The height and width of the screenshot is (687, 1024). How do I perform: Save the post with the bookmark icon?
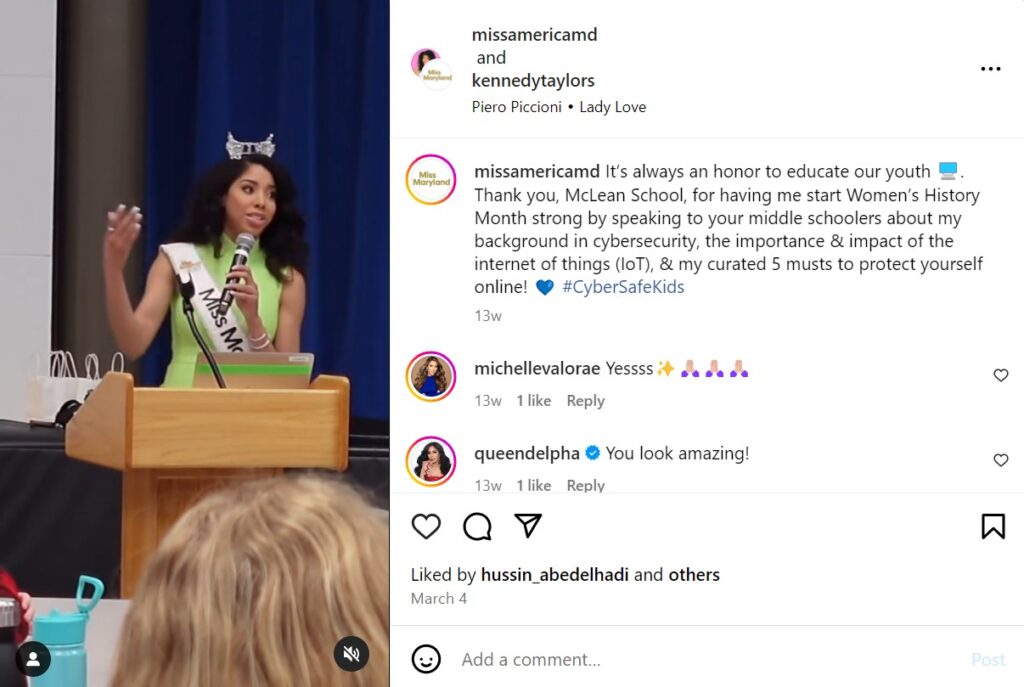pos(993,526)
